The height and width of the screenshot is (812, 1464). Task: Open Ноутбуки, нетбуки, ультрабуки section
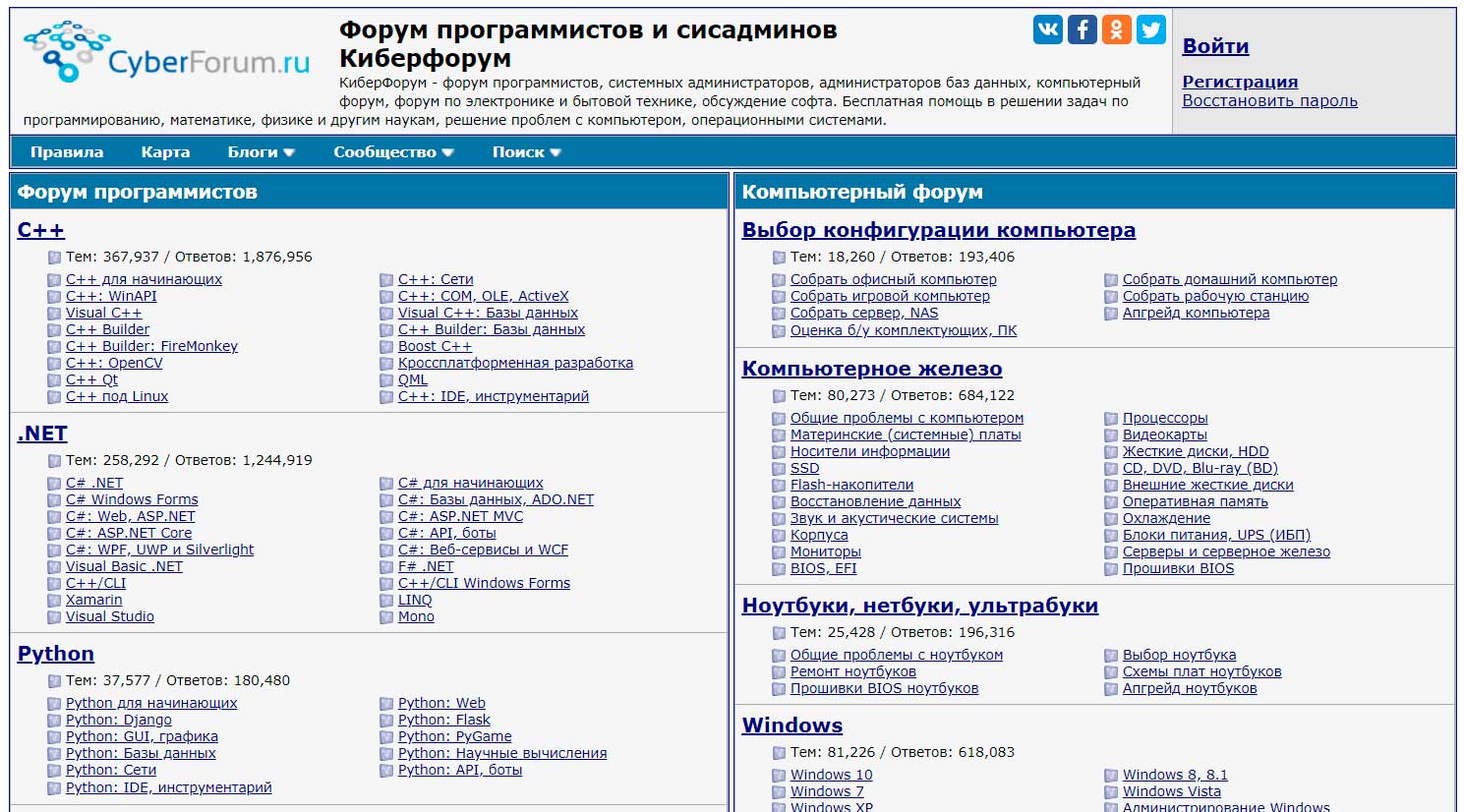(920, 606)
